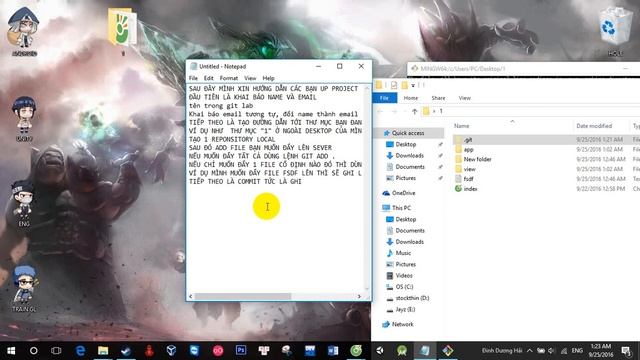640x360 pixels.
Task: Open the Notepad View menu
Action: click(250, 78)
